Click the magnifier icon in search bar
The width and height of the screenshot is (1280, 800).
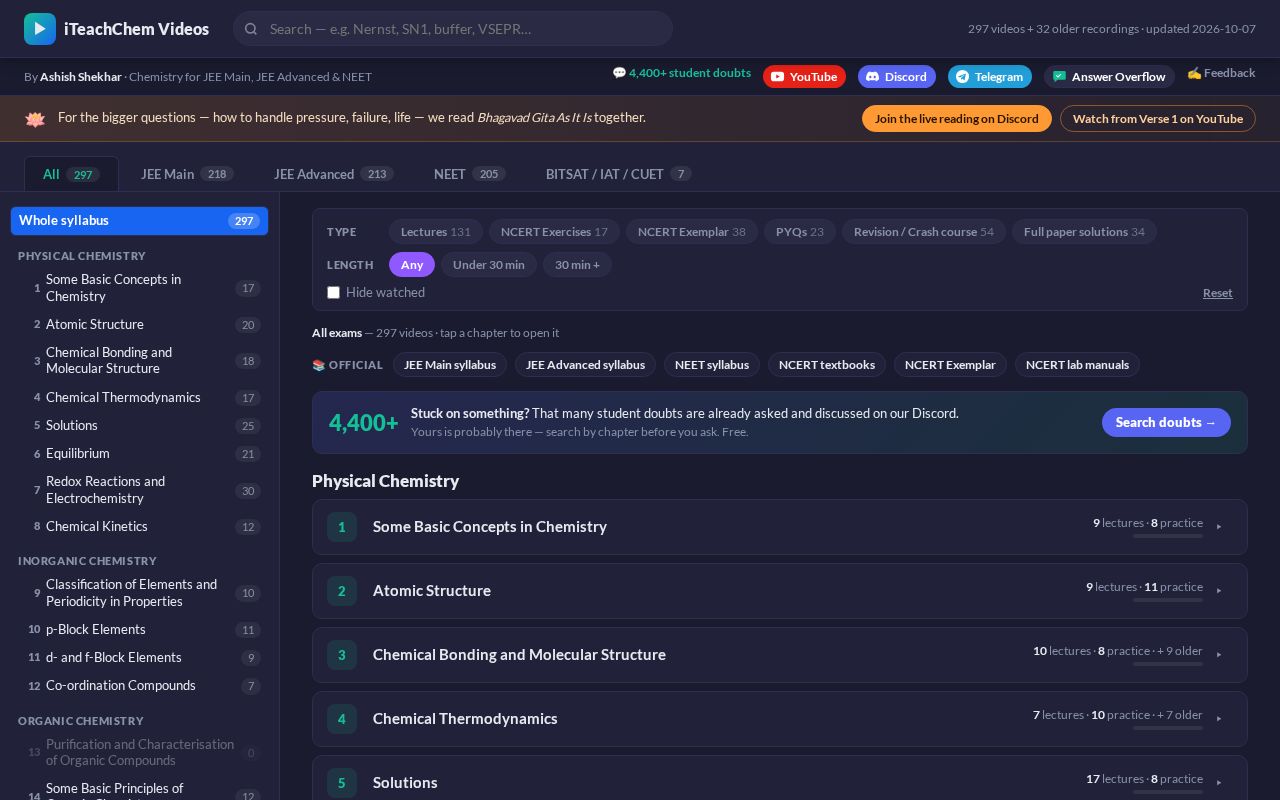point(251,29)
